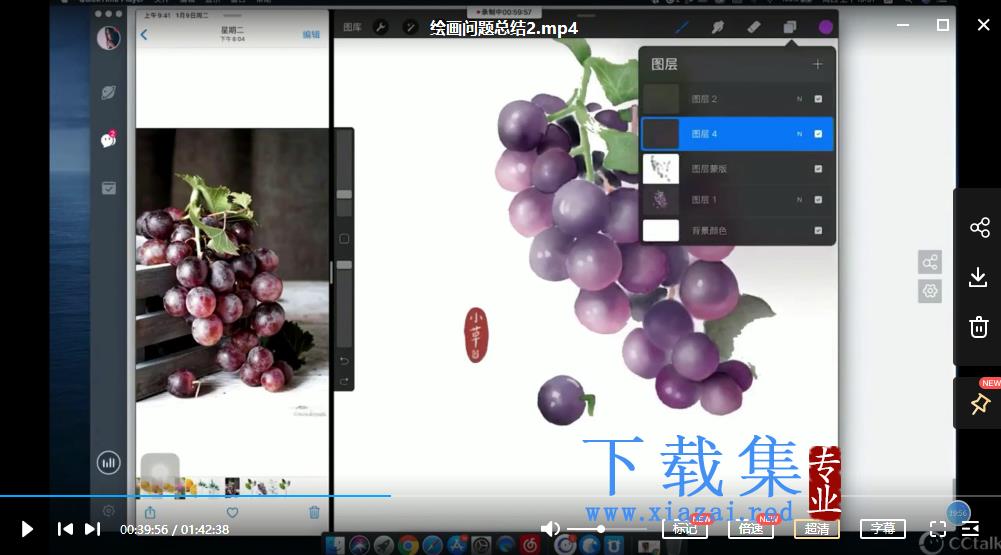Select the Procreate eraser tool
Screen dimensions: 1001x555
754,27
